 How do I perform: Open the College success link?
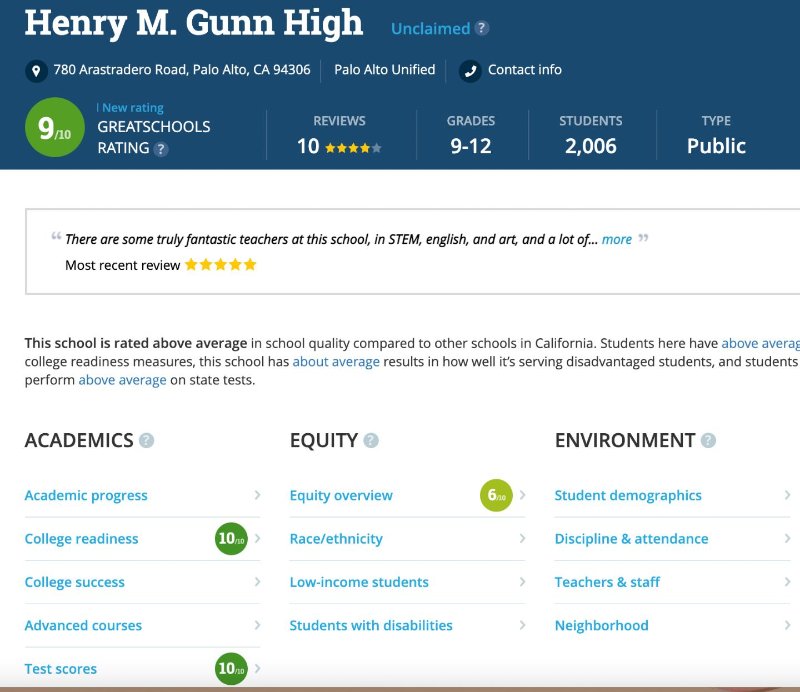tap(74, 582)
